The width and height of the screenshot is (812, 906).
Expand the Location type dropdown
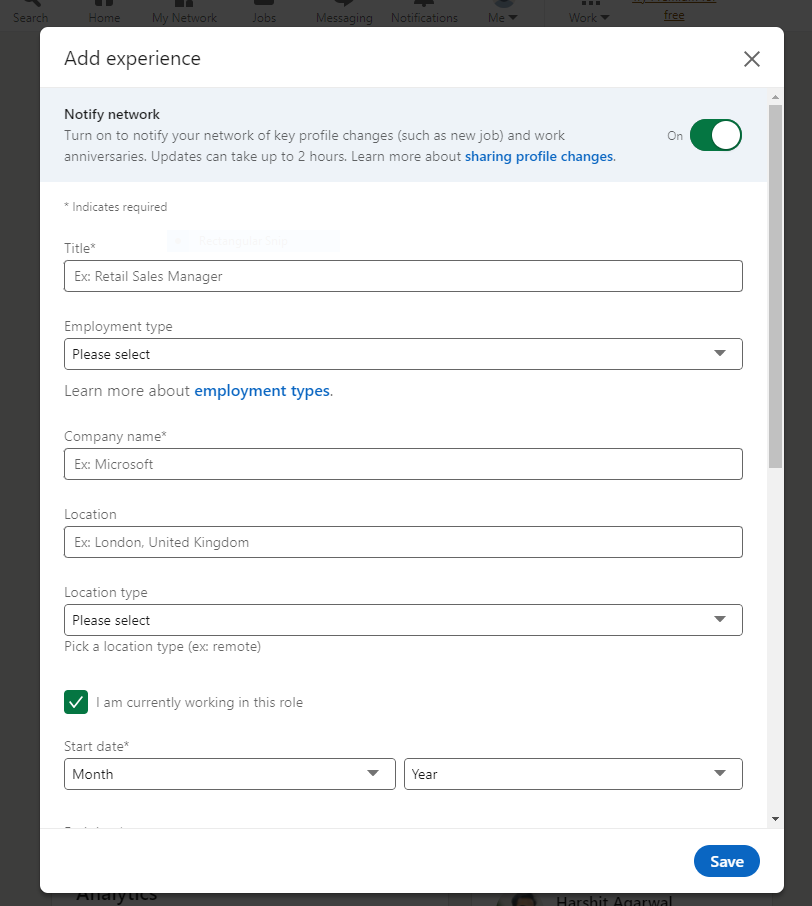pos(403,620)
